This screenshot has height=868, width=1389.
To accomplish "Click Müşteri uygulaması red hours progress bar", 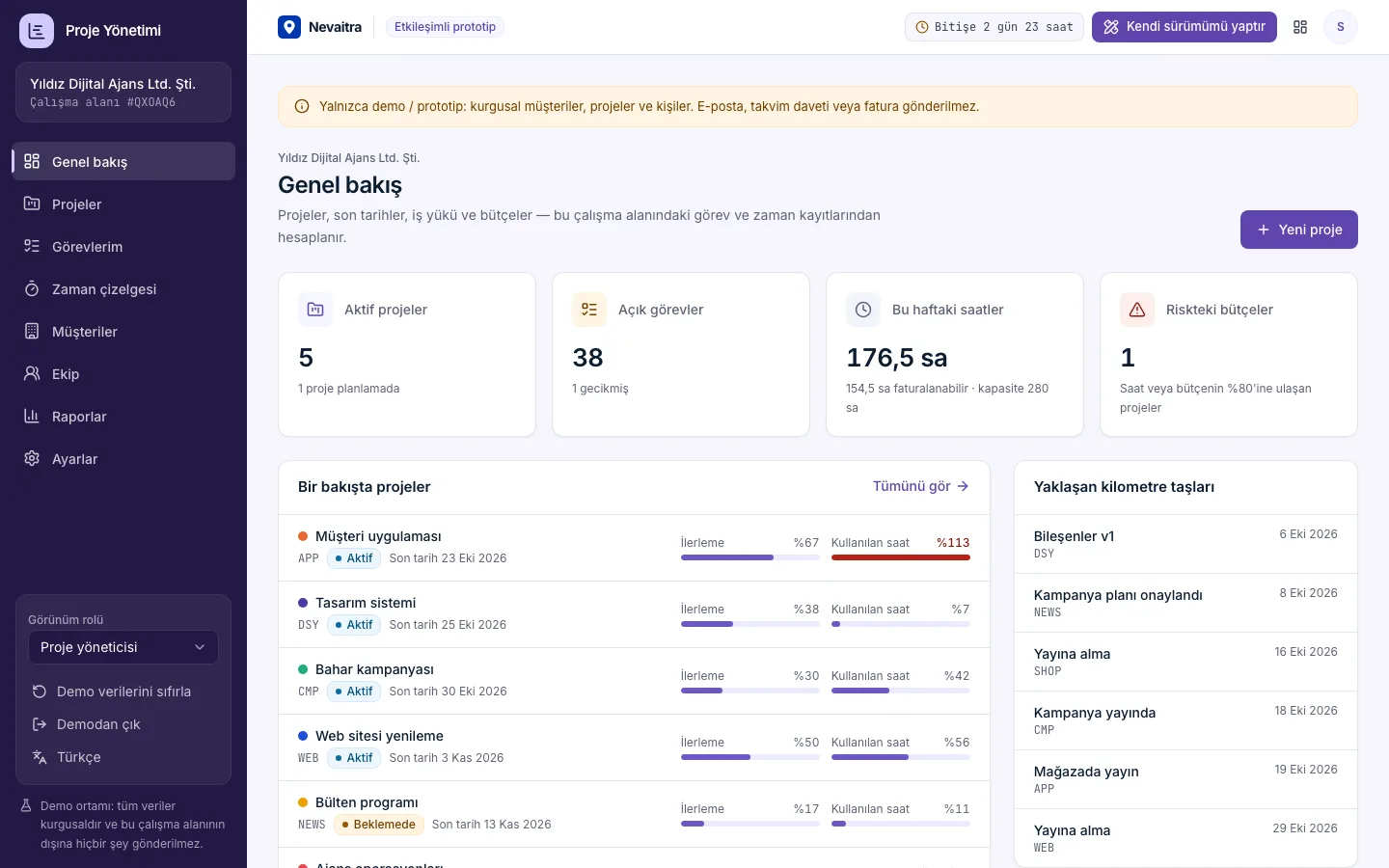I will [x=901, y=557].
